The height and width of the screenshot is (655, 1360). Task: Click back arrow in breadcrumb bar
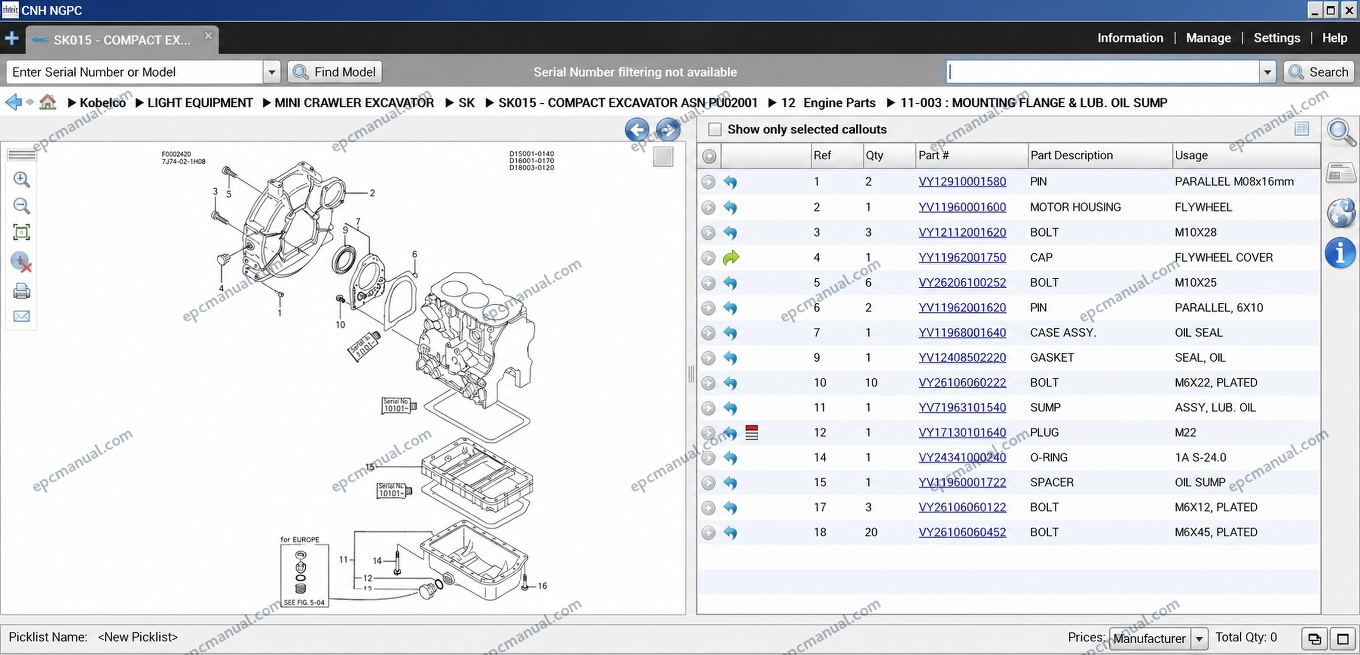[14, 102]
